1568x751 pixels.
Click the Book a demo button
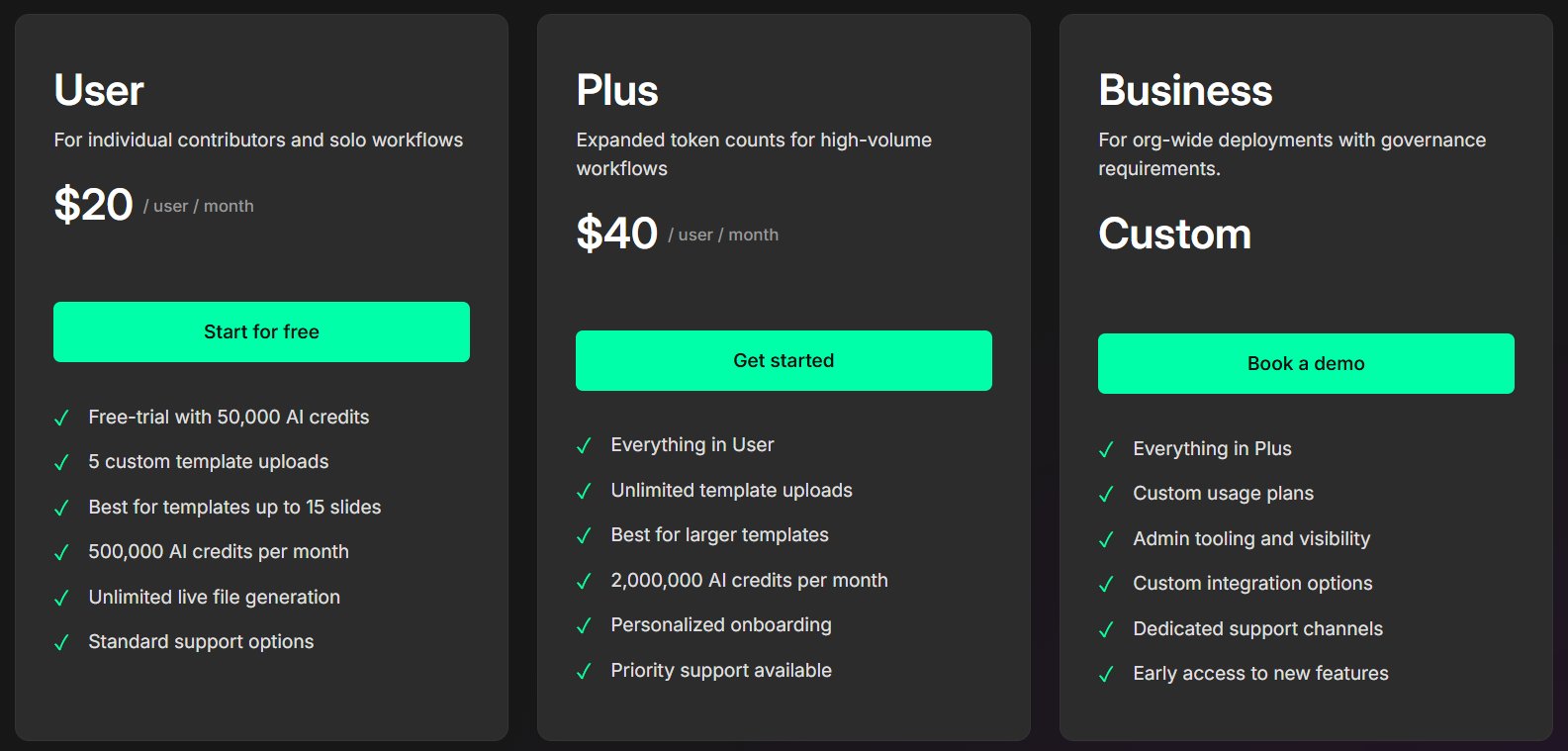coord(1306,363)
